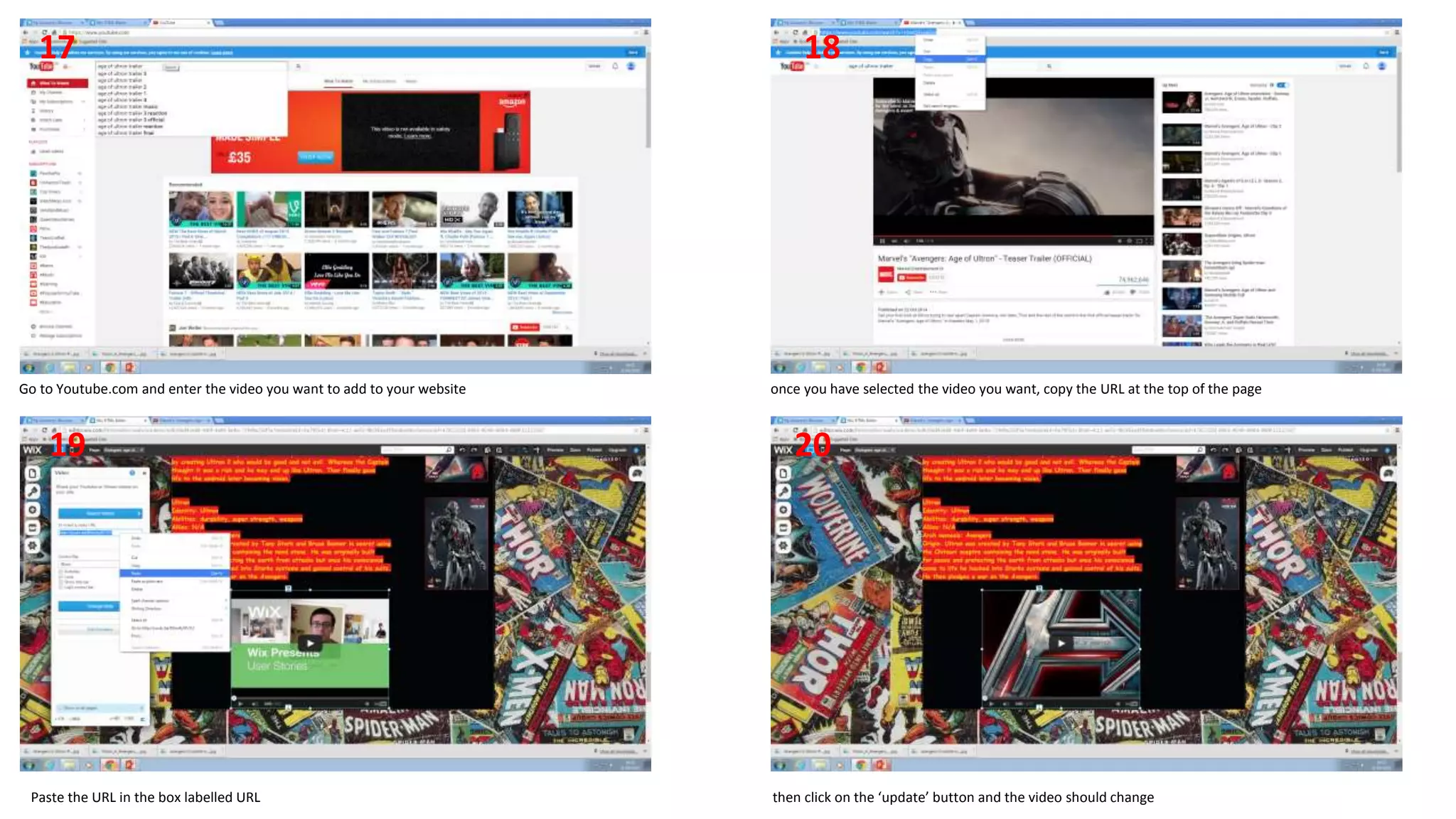Click Search Videos button in Video panel
Image resolution: width=1456 pixels, height=819 pixels.
[100, 513]
